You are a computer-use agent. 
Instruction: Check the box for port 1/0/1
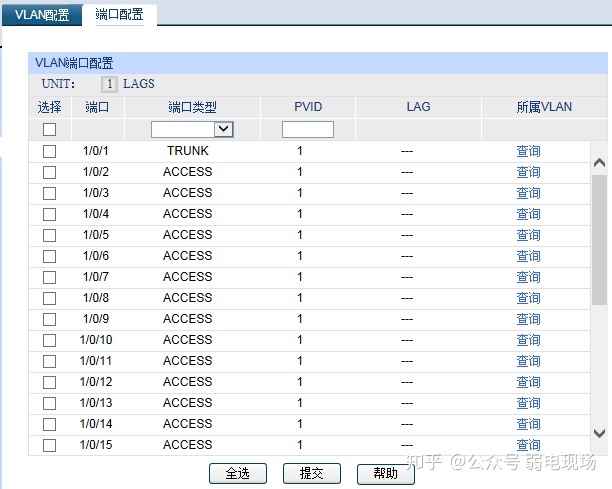(49, 151)
